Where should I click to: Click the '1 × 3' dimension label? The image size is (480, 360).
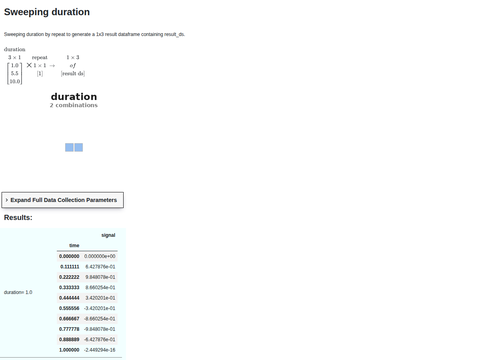(x=73, y=57)
